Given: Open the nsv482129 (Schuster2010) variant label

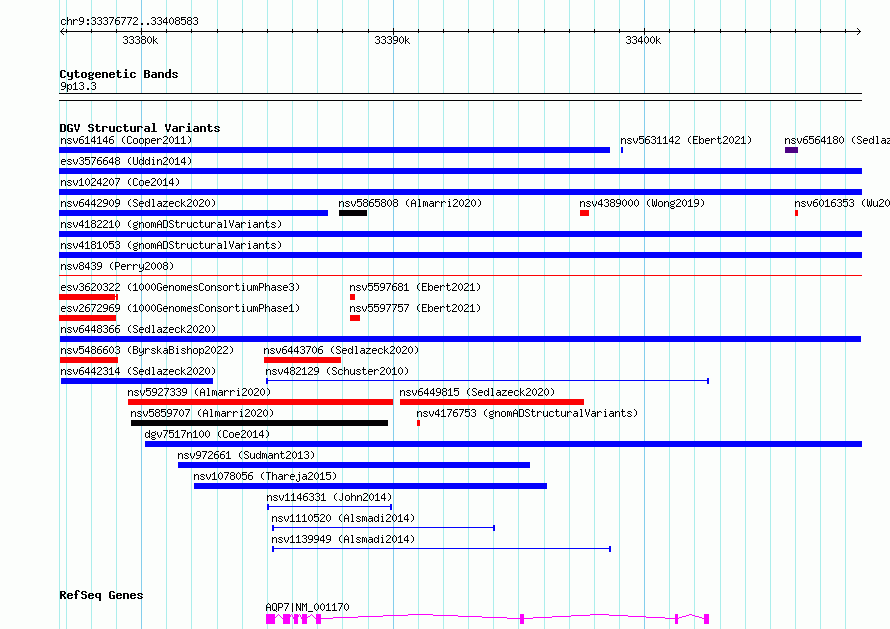Looking at the screenshot, I should pos(337,371).
